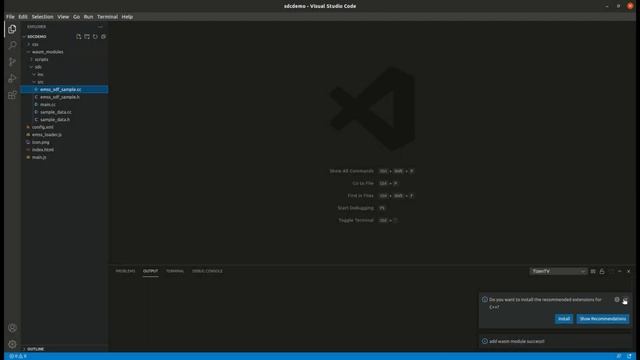Collapse the SDCDEMO root folder

pos(37,37)
